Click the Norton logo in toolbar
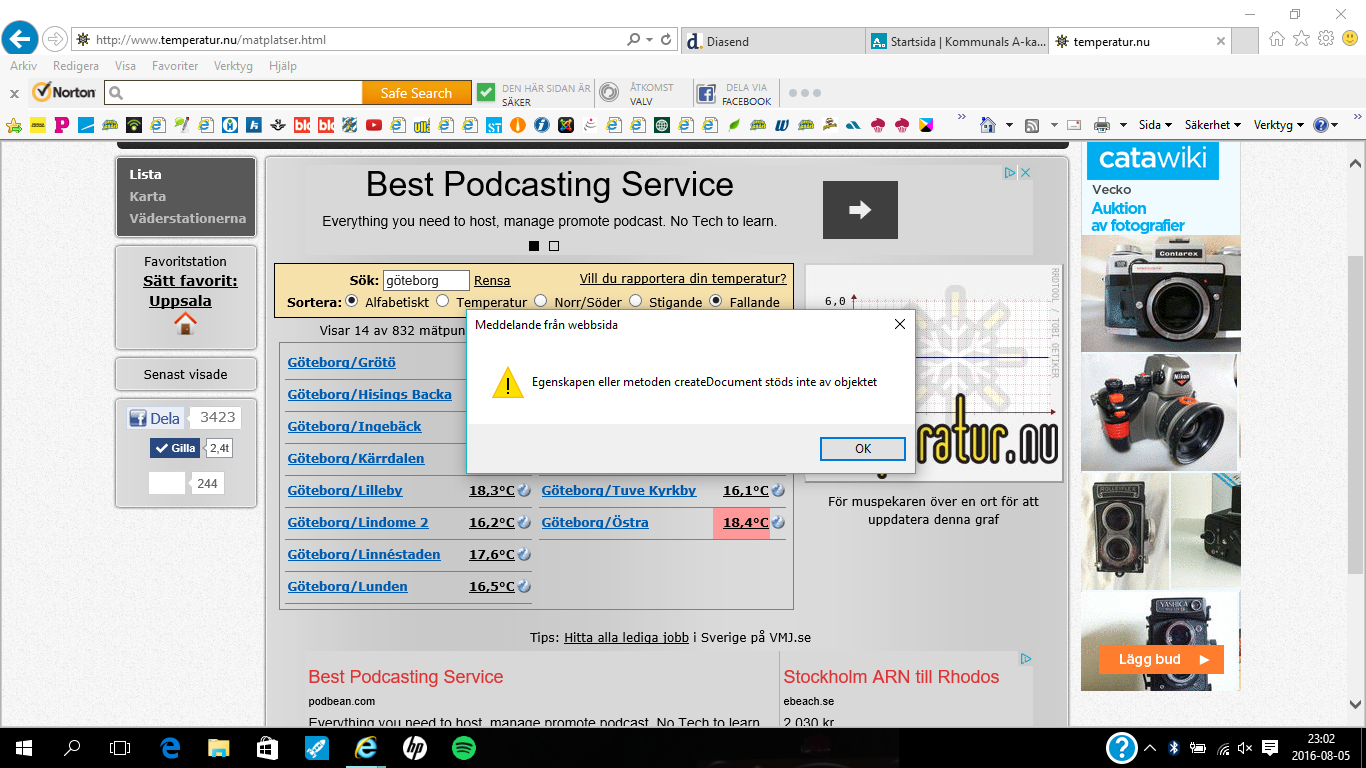Screen dimensions: 1366x768 click(x=64, y=93)
